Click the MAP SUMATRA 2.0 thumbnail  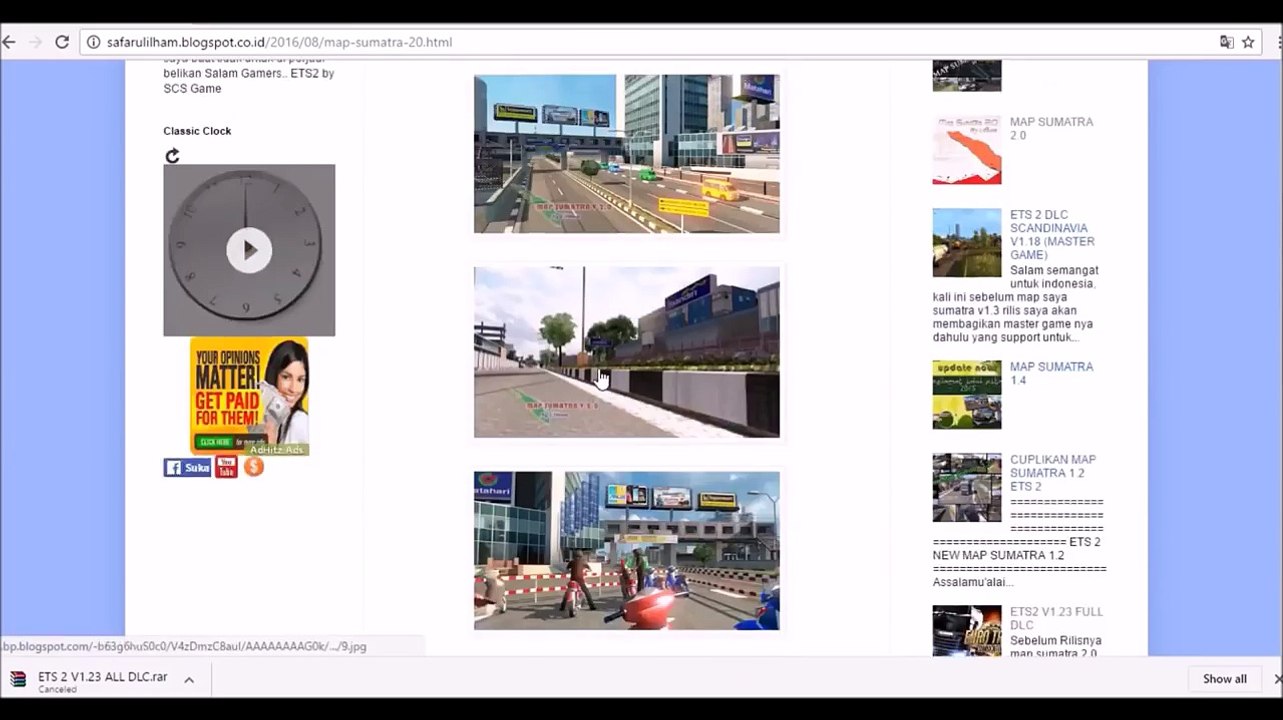coord(967,150)
